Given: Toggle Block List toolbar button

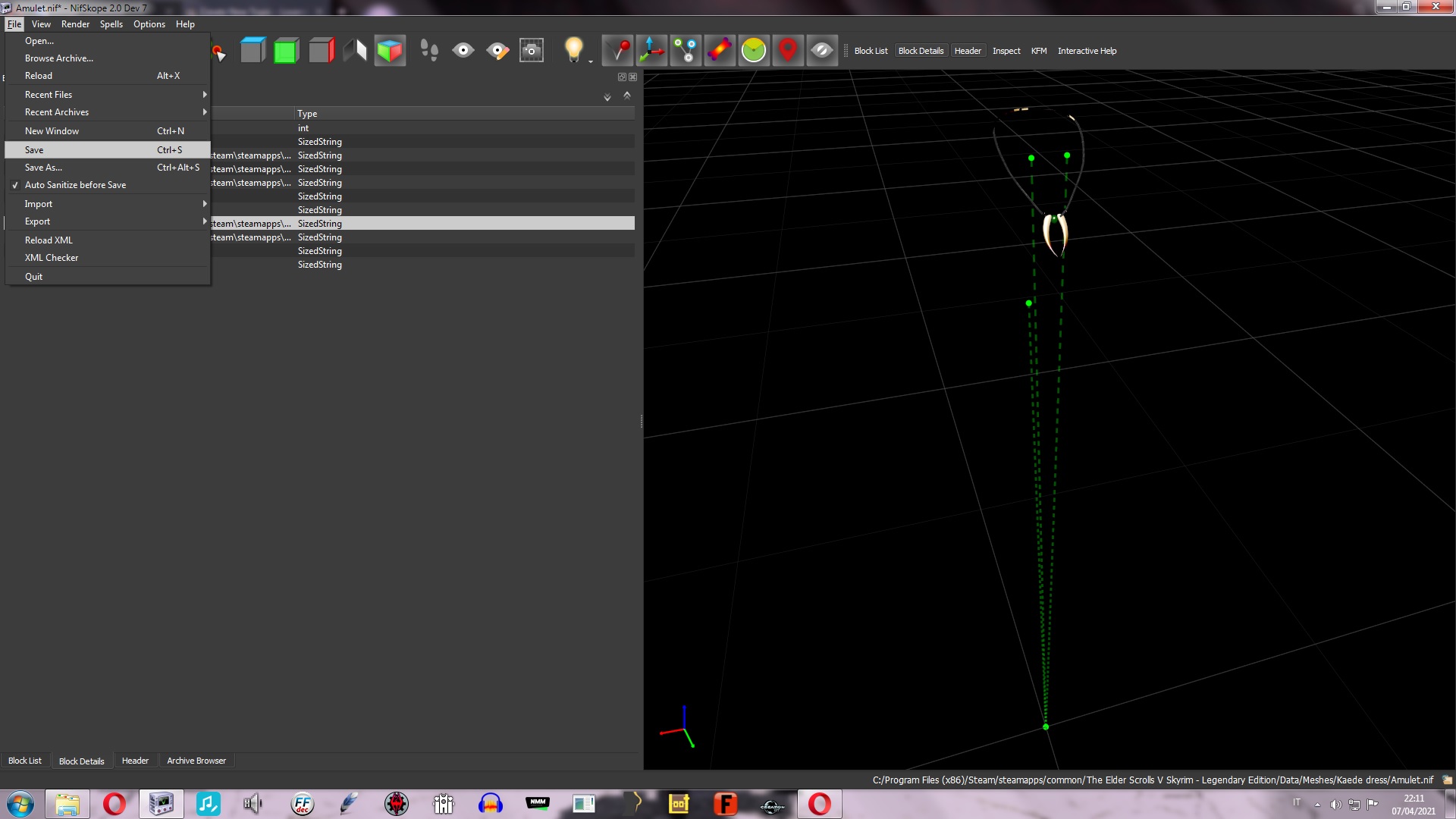Looking at the screenshot, I should point(871,51).
